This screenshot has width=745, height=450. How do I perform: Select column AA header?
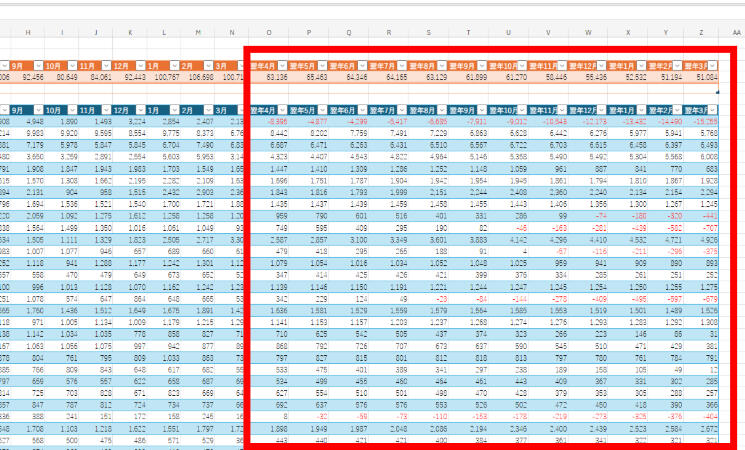[x=736, y=32]
